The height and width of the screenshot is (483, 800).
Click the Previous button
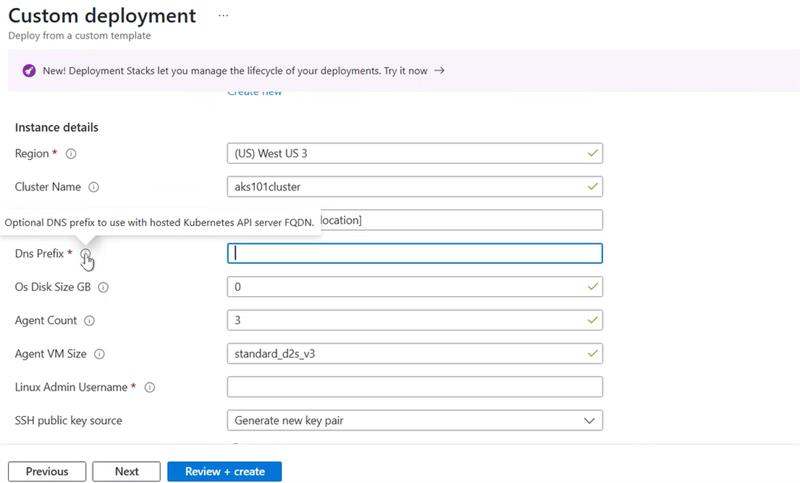click(47, 471)
